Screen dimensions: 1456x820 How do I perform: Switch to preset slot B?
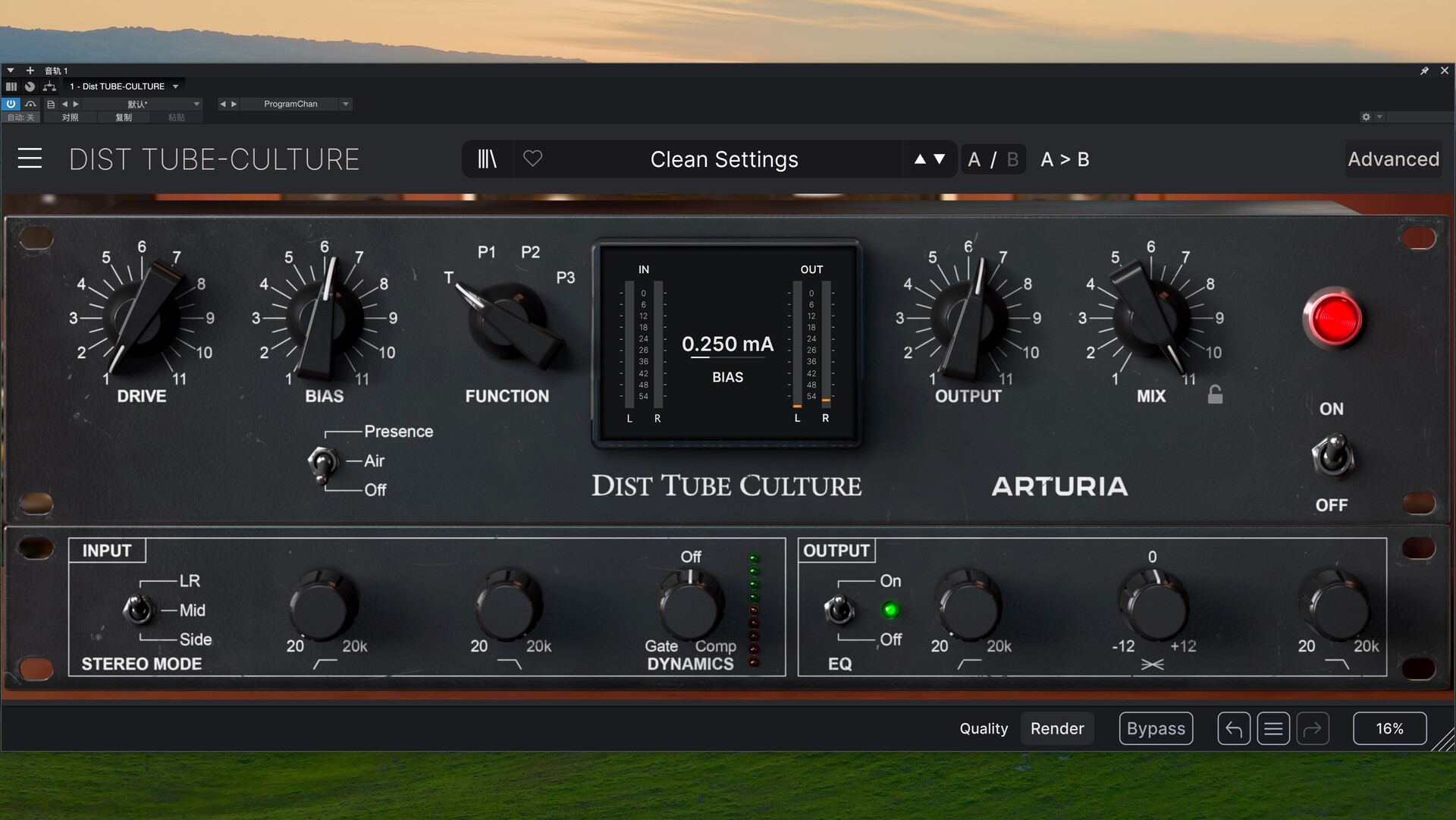(x=1012, y=159)
